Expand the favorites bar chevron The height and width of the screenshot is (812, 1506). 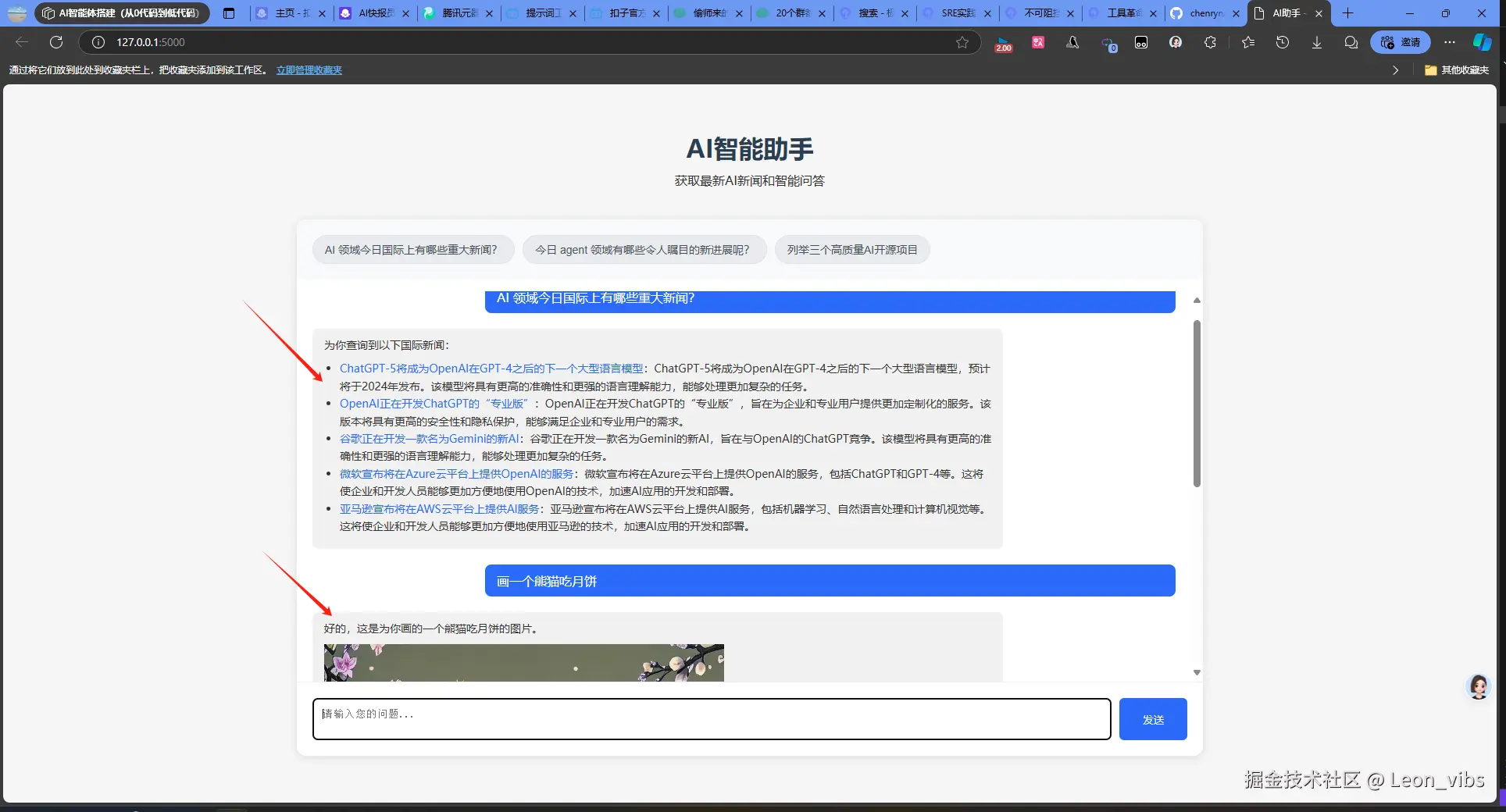click(x=1395, y=69)
